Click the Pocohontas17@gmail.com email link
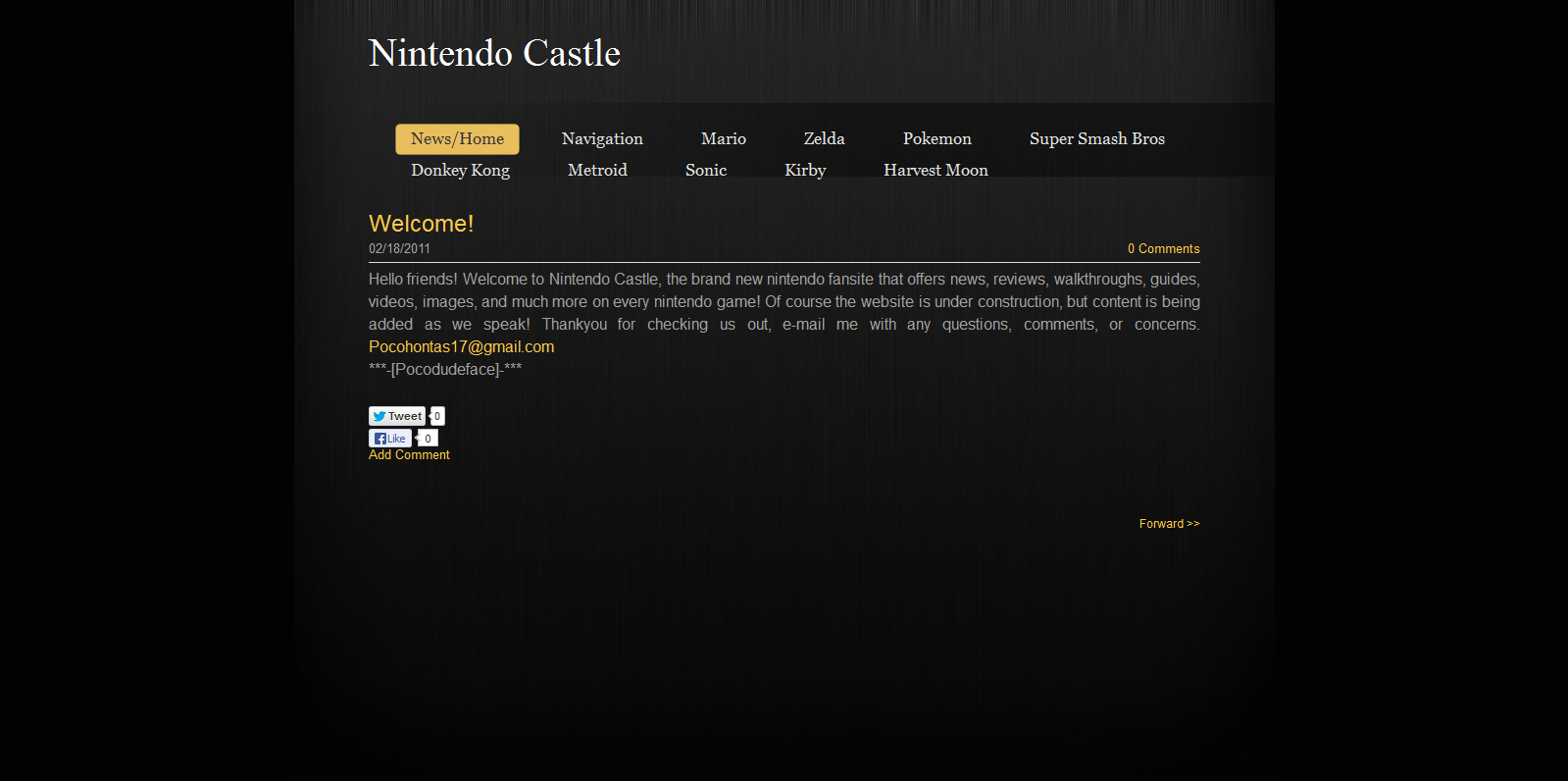 point(461,347)
